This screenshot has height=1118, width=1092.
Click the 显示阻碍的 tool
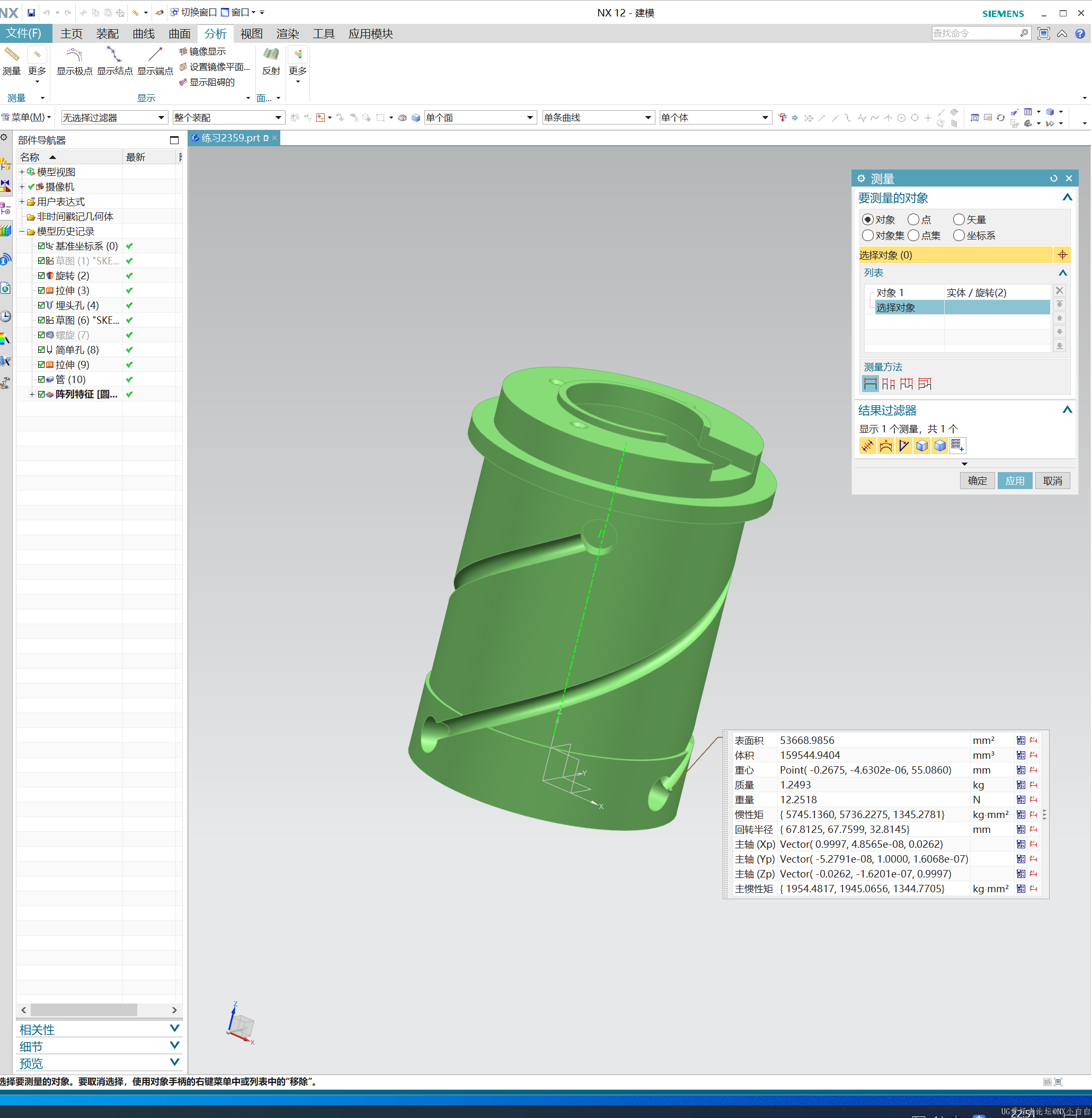coord(207,83)
